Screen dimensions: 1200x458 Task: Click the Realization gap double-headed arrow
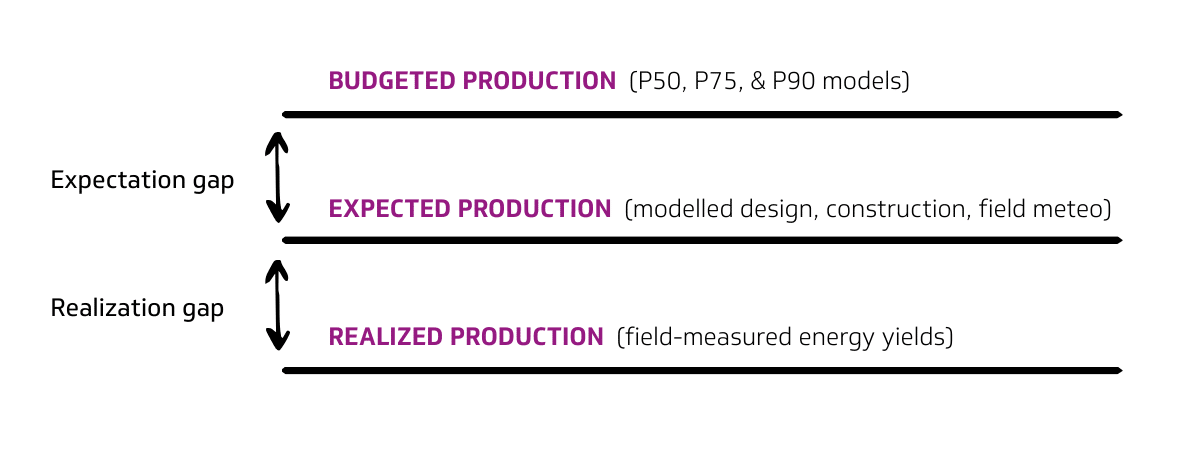pyautogui.click(x=277, y=305)
